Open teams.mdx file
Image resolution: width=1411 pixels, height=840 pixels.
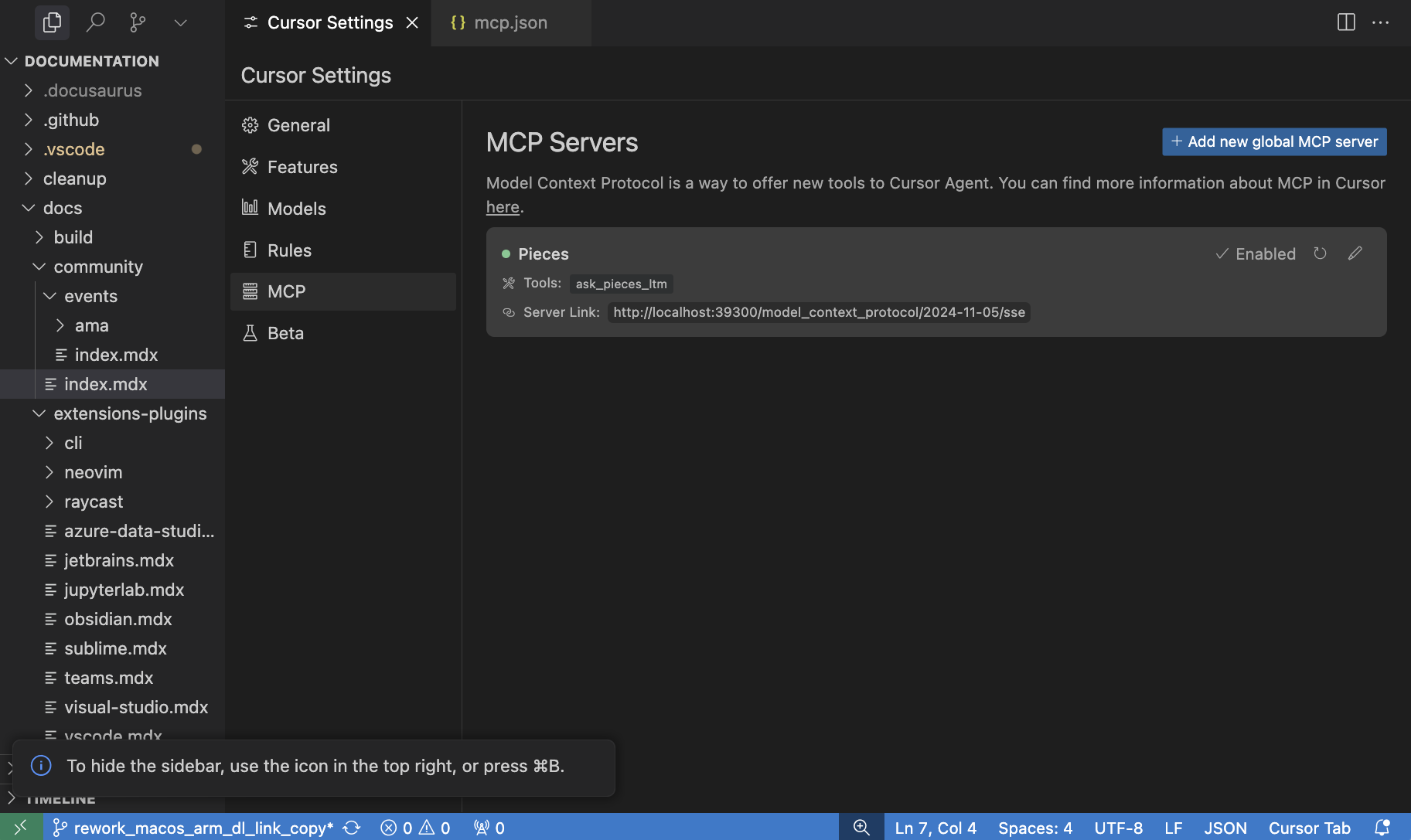click(x=112, y=678)
